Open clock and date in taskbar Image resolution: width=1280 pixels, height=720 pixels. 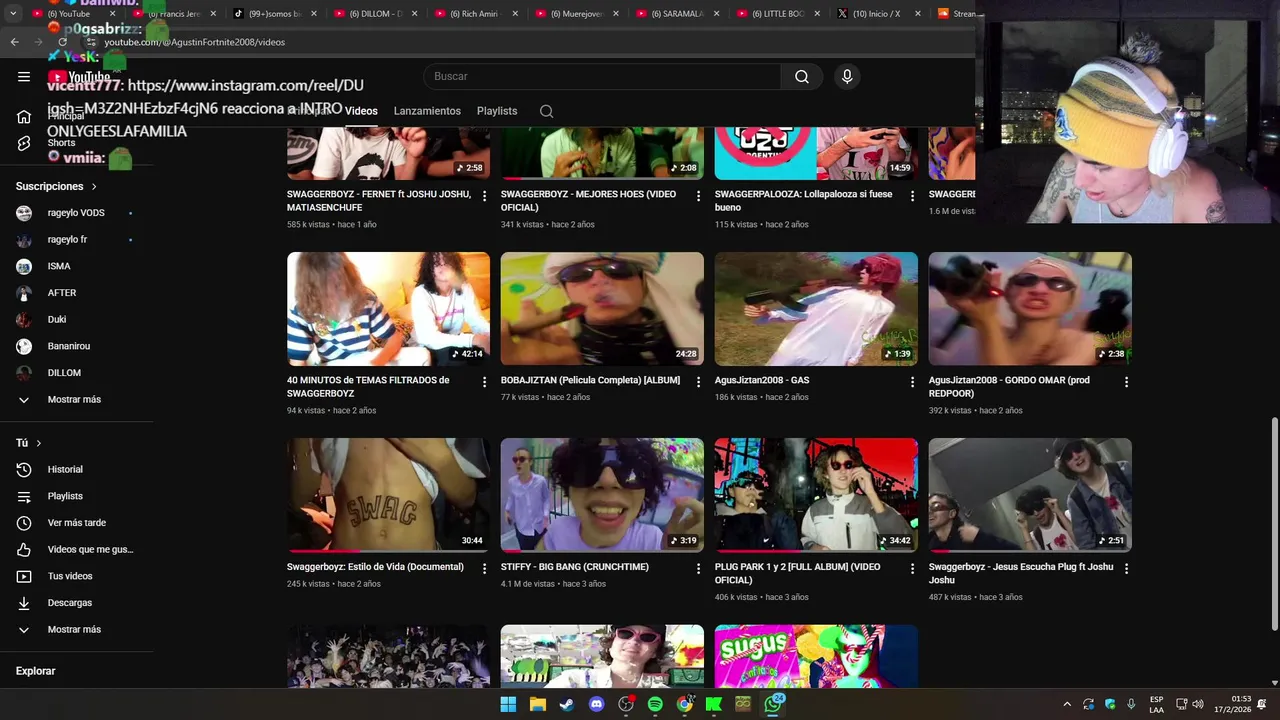1234,704
